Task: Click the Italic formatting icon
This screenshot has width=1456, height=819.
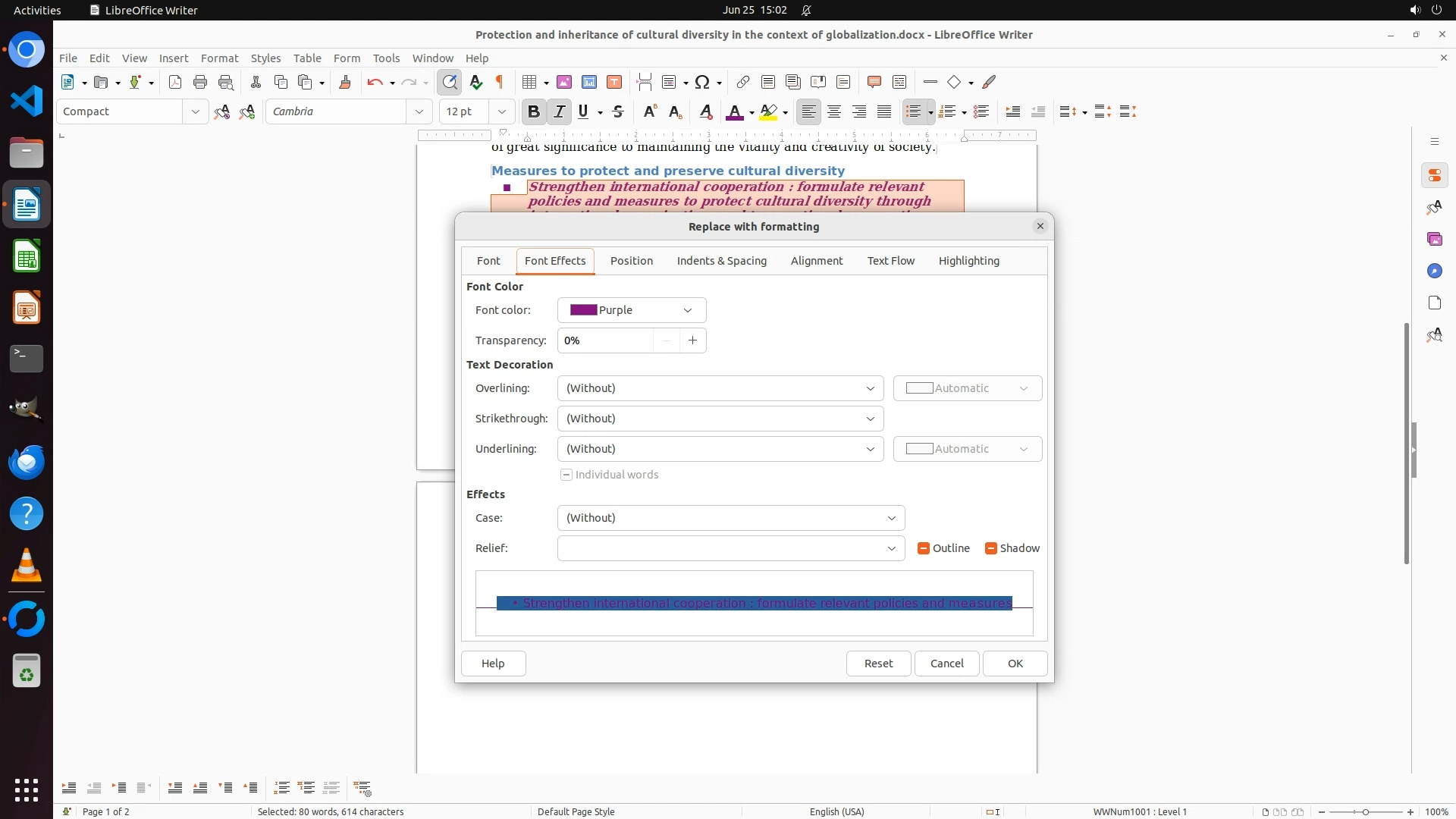Action: [559, 111]
